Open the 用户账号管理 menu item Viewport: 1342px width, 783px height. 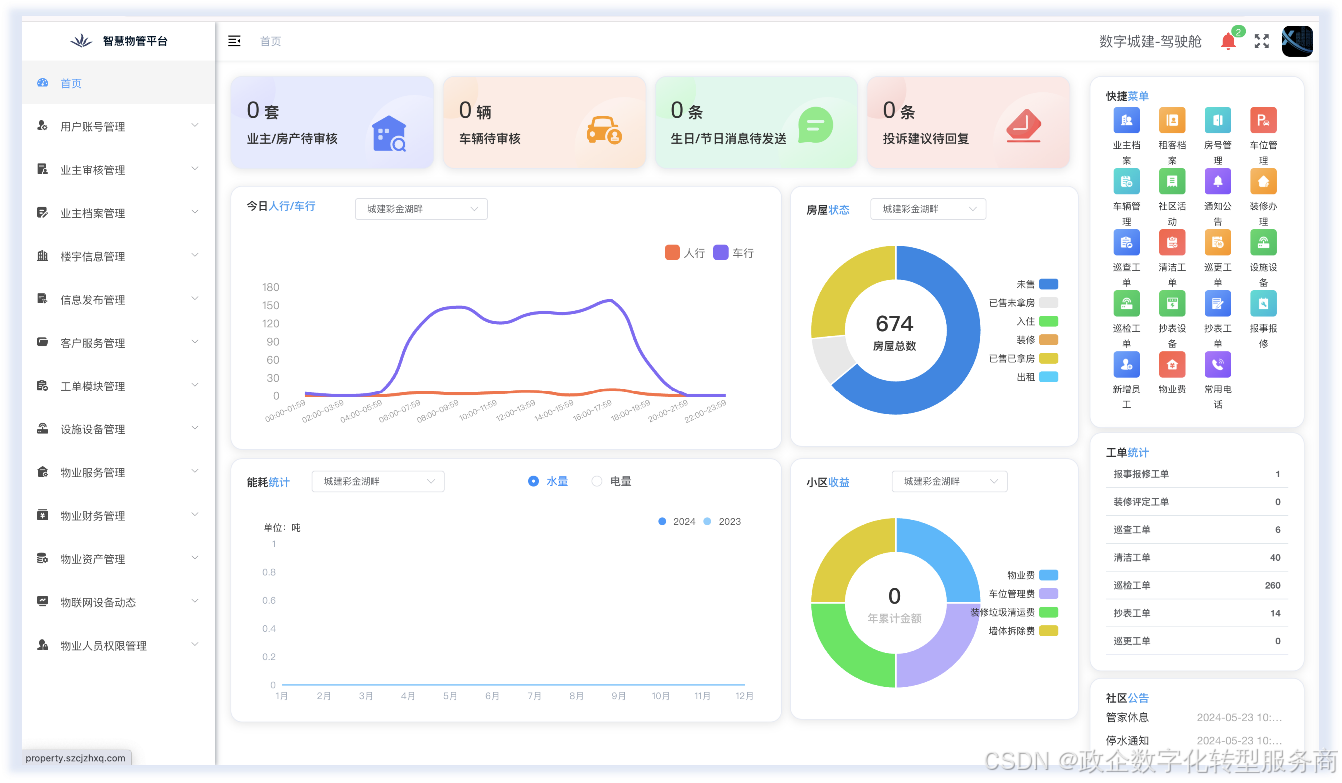pos(118,126)
